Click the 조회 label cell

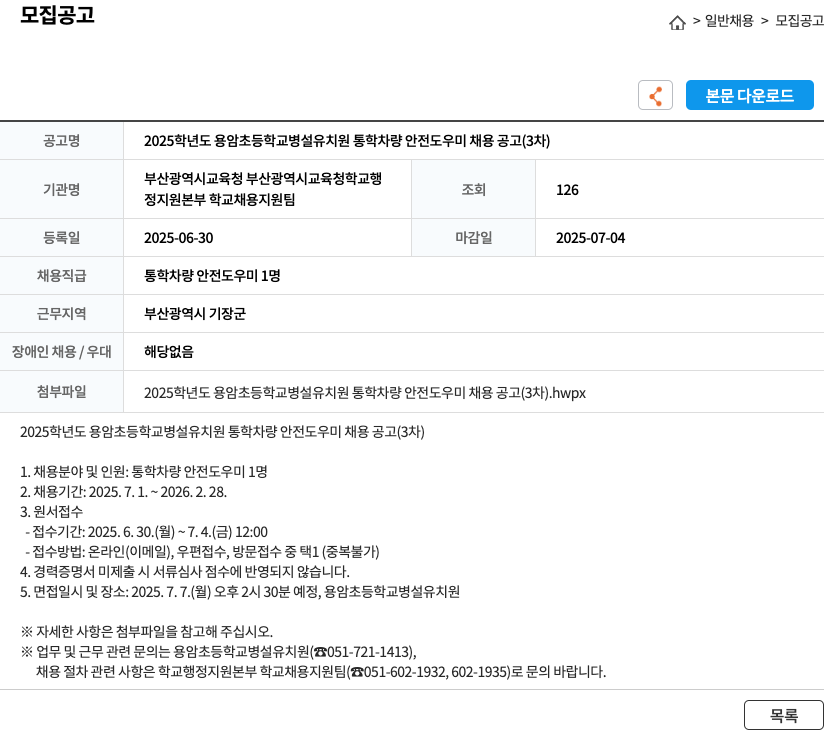[473, 189]
